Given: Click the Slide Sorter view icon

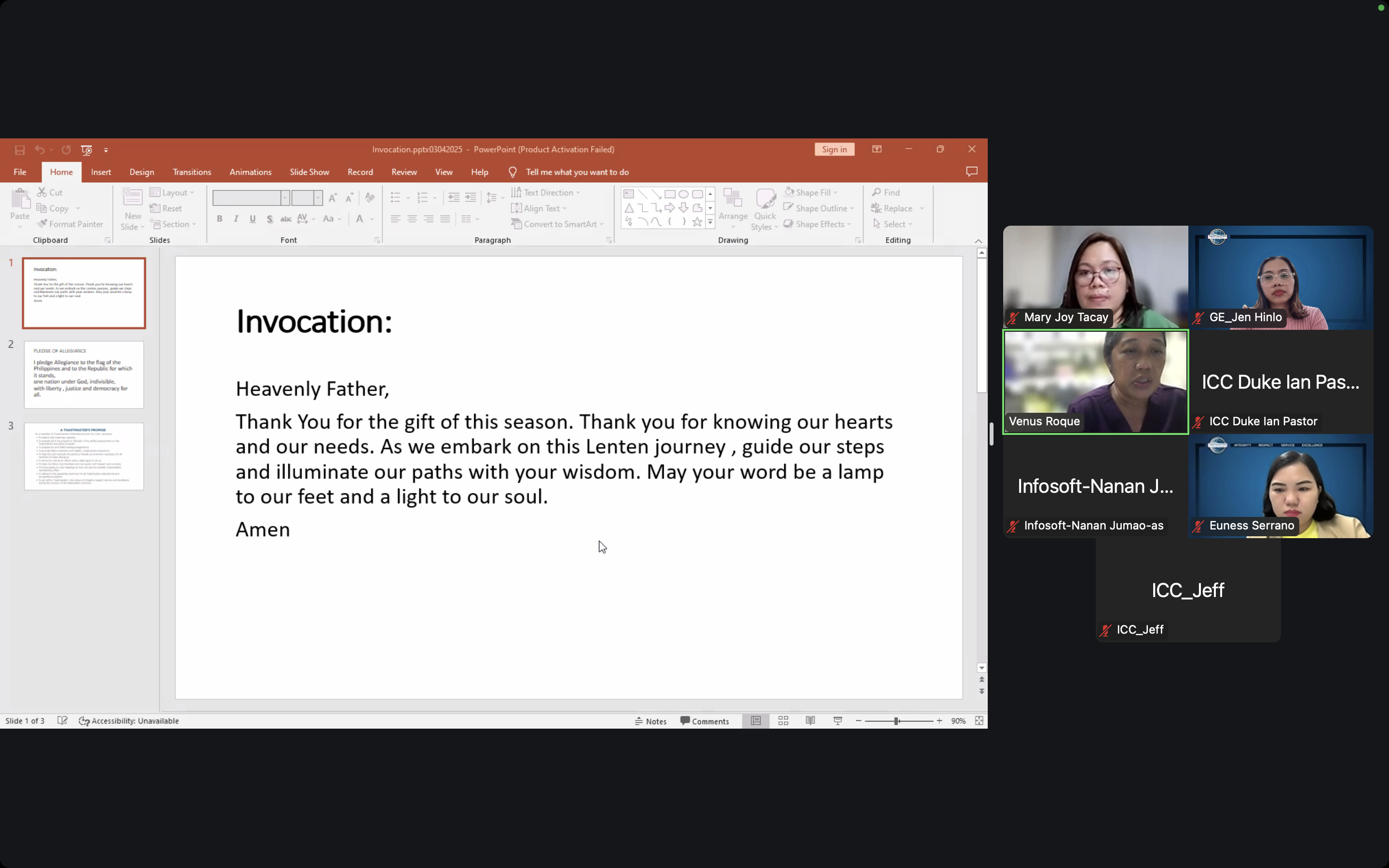Looking at the screenshot, I should tap(783, 720).
